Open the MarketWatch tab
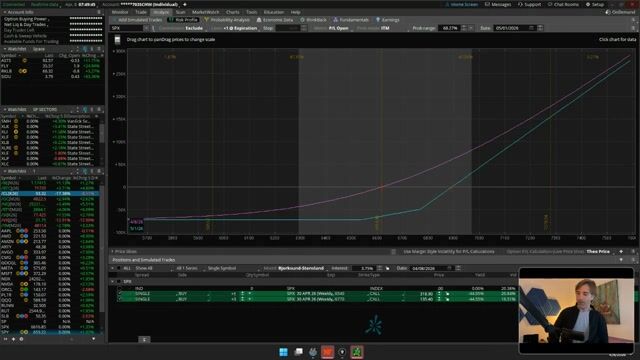The height and width of the screenshot is (360, 640). tap(206, 12)
